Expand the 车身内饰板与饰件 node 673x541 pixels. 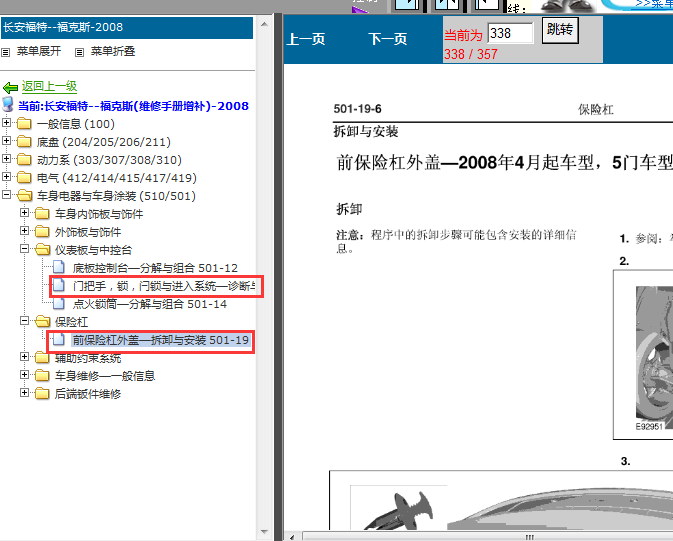[x=24, y=213]
